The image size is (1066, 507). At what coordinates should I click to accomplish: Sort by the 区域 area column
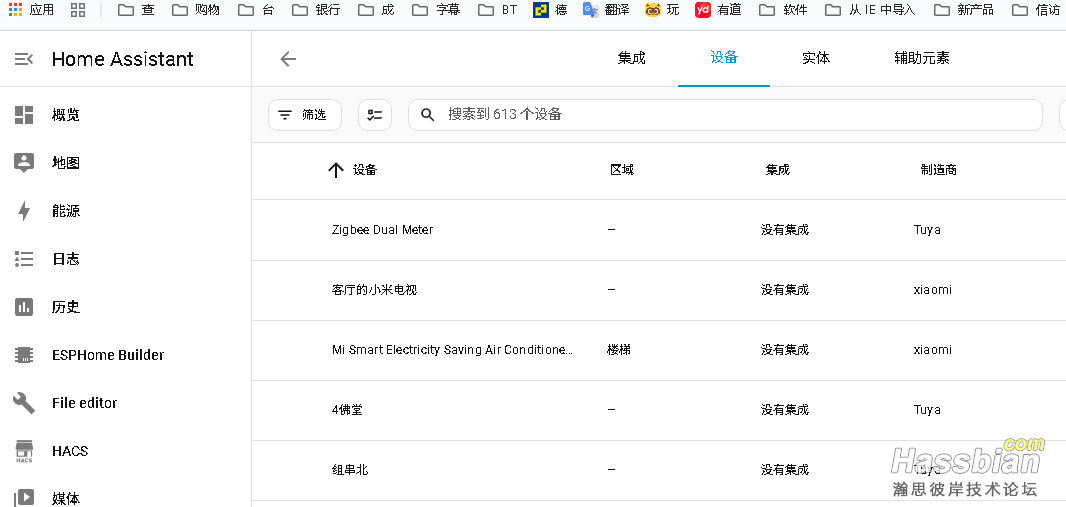622,170
